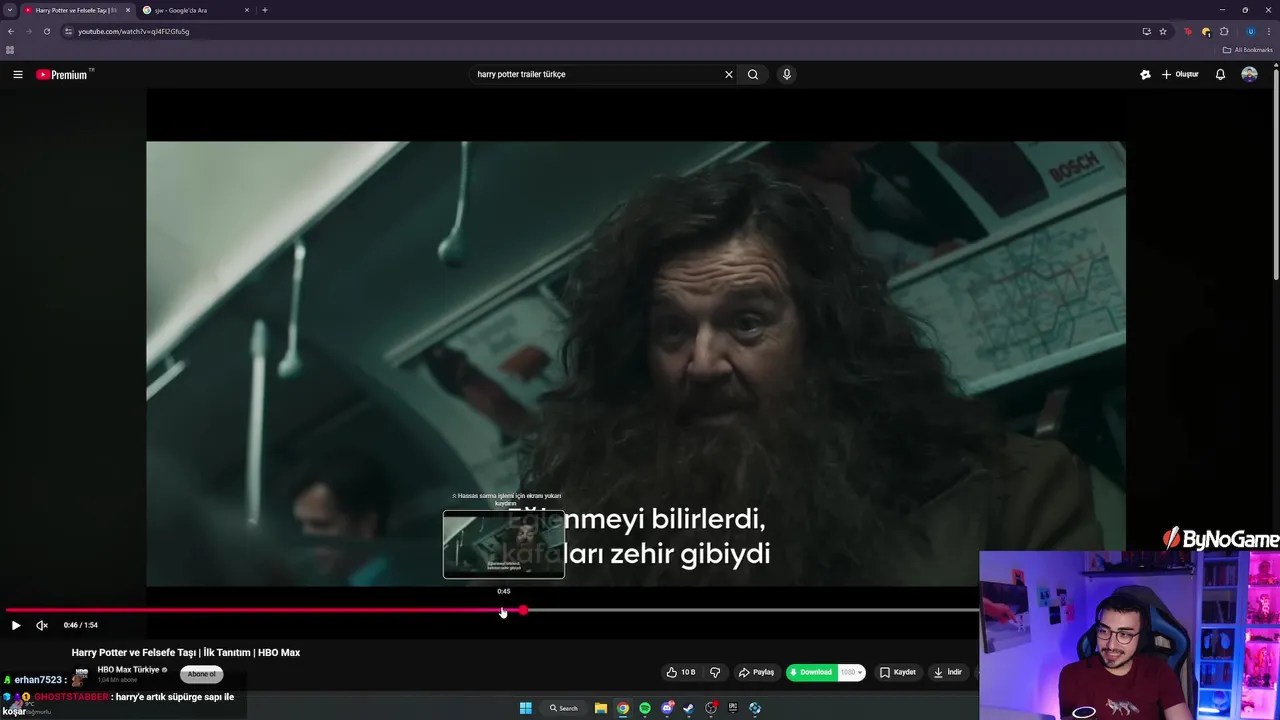This screenshot has height=720, width=1280.
Task: Open Epic Games launcher from taskbar
Action: 733,708
